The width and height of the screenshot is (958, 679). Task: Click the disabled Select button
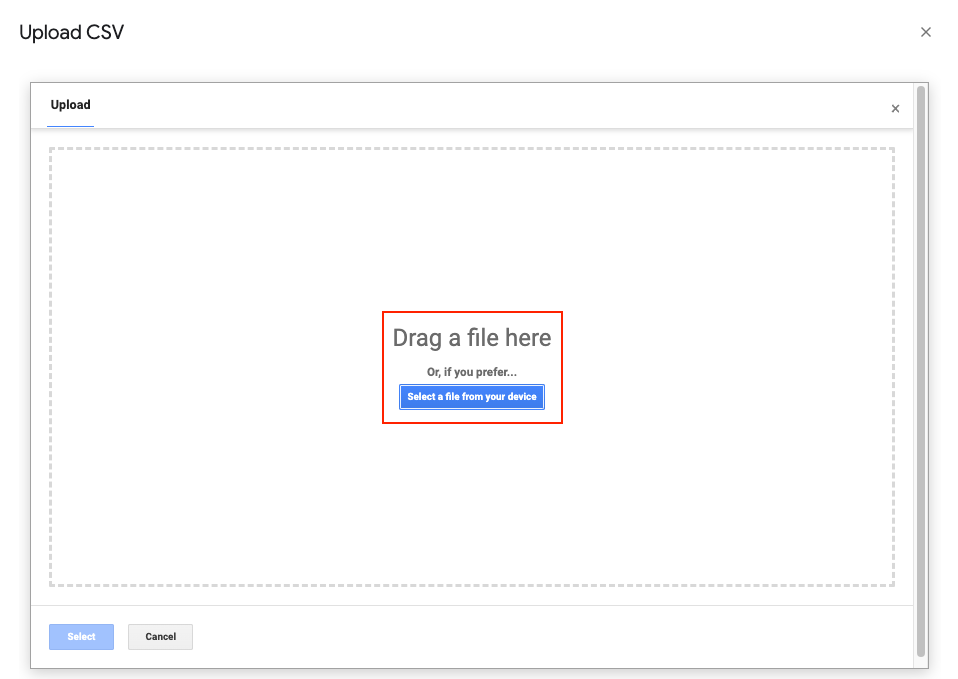(x=81, y=637)
